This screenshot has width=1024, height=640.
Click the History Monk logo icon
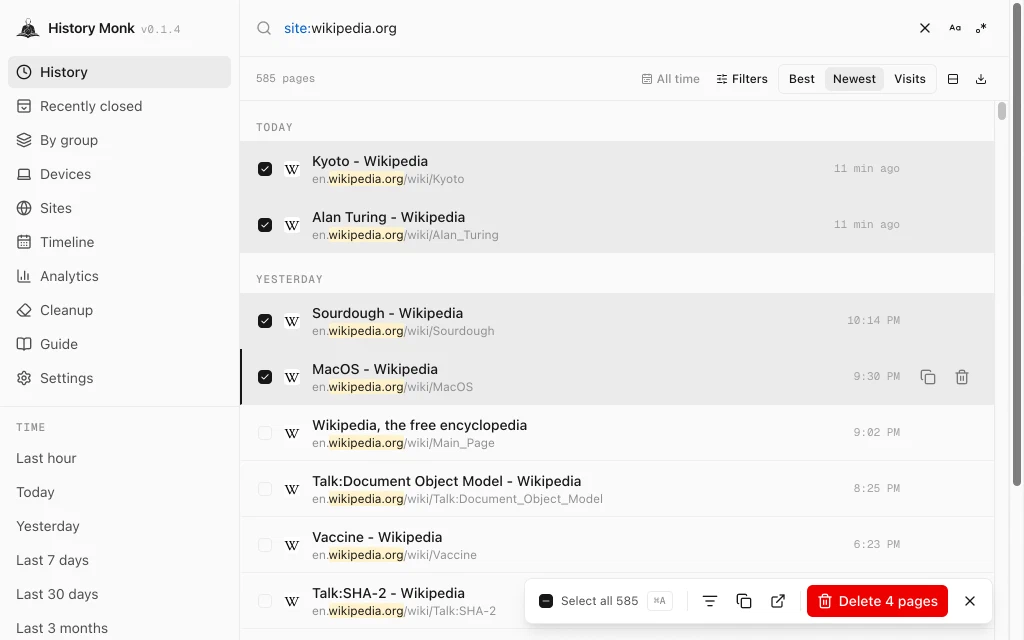click(x=28, y=28)
